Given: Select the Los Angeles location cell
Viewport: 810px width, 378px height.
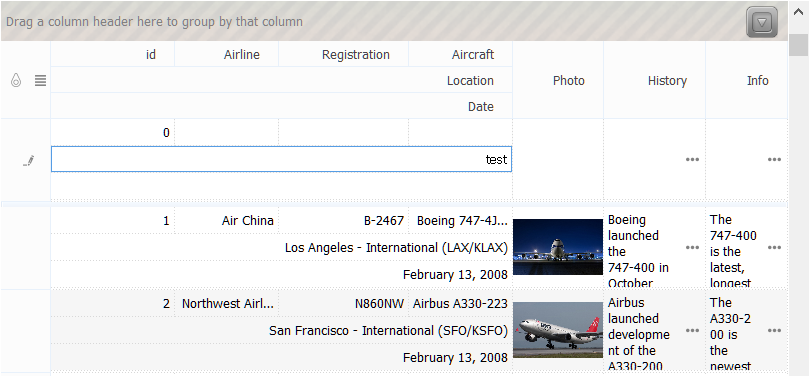Looking at the screenshot, I should tap(282, 248).
